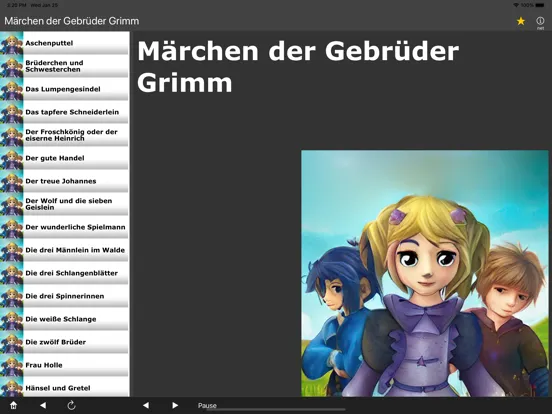
Task: Open Die drei Spinnerinnen
Action: click(x=65, y=296)
